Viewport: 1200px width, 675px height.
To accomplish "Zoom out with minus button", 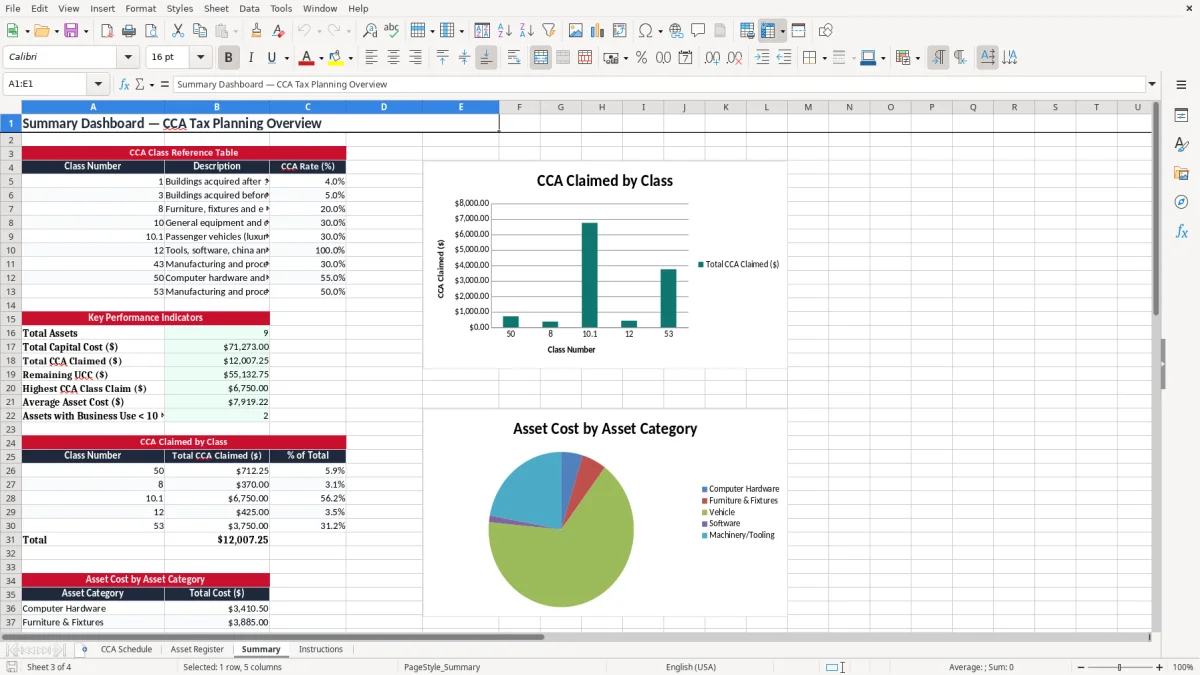I will [1079, 667].
